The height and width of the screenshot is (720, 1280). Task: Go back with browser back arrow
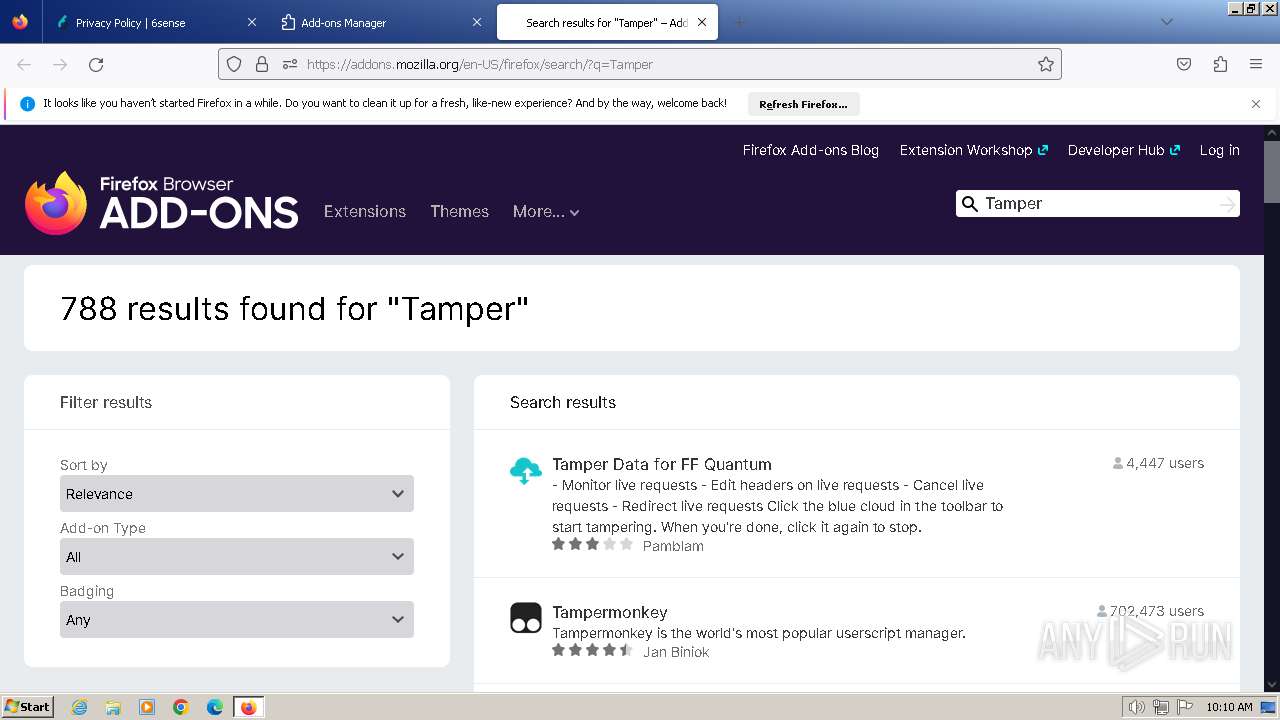(24, 64)
